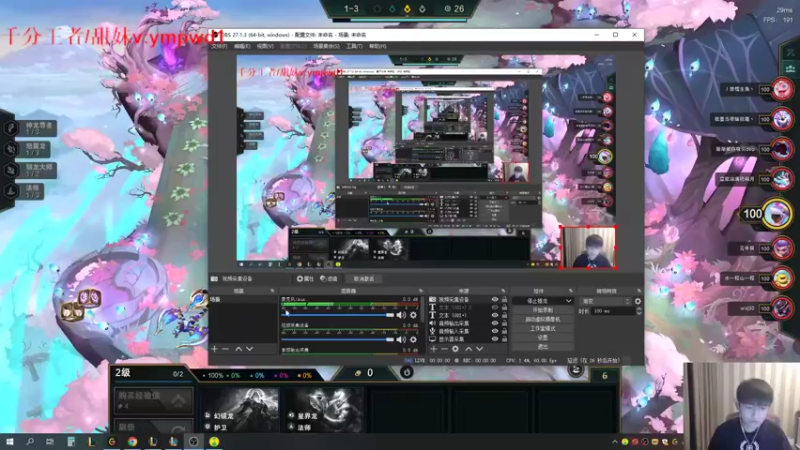The height and width of the screenshot is (450, 800).
Task: Toggle visibility of 视频采集设备 source
Action: point(494,299)
